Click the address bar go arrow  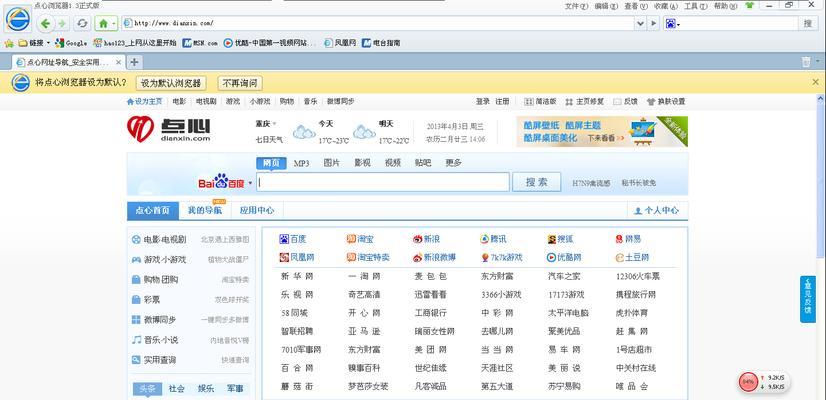tap(654, 23)
